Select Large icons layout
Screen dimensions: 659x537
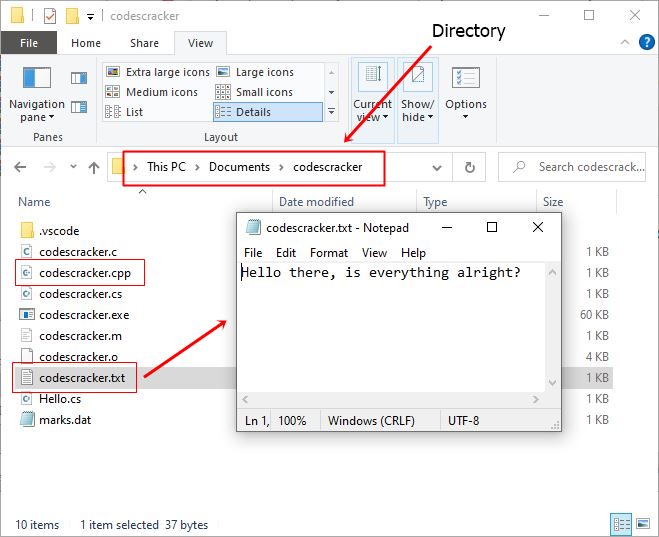click(255, 72)
